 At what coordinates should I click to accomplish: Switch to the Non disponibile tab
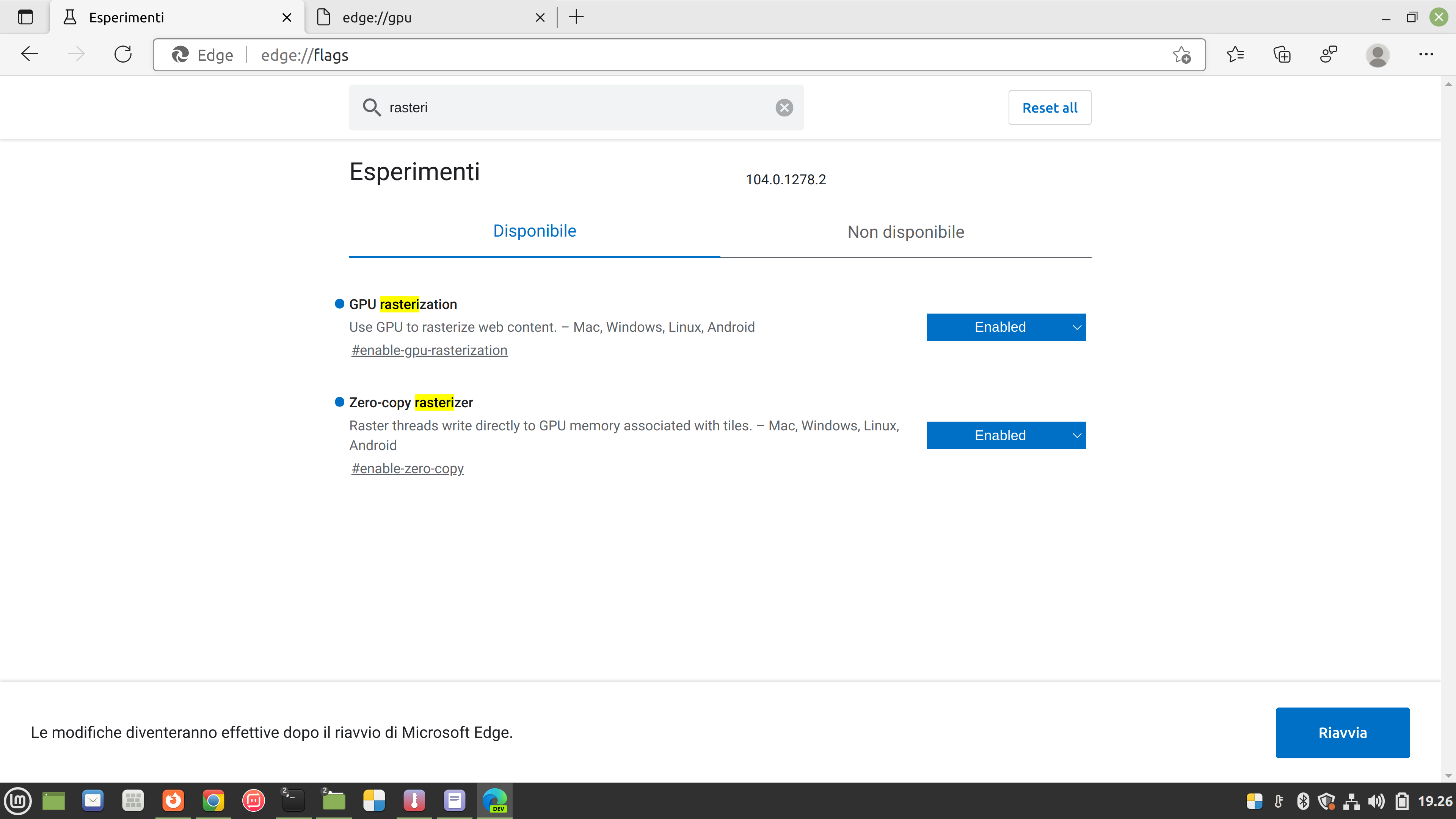tap(905, 232)
